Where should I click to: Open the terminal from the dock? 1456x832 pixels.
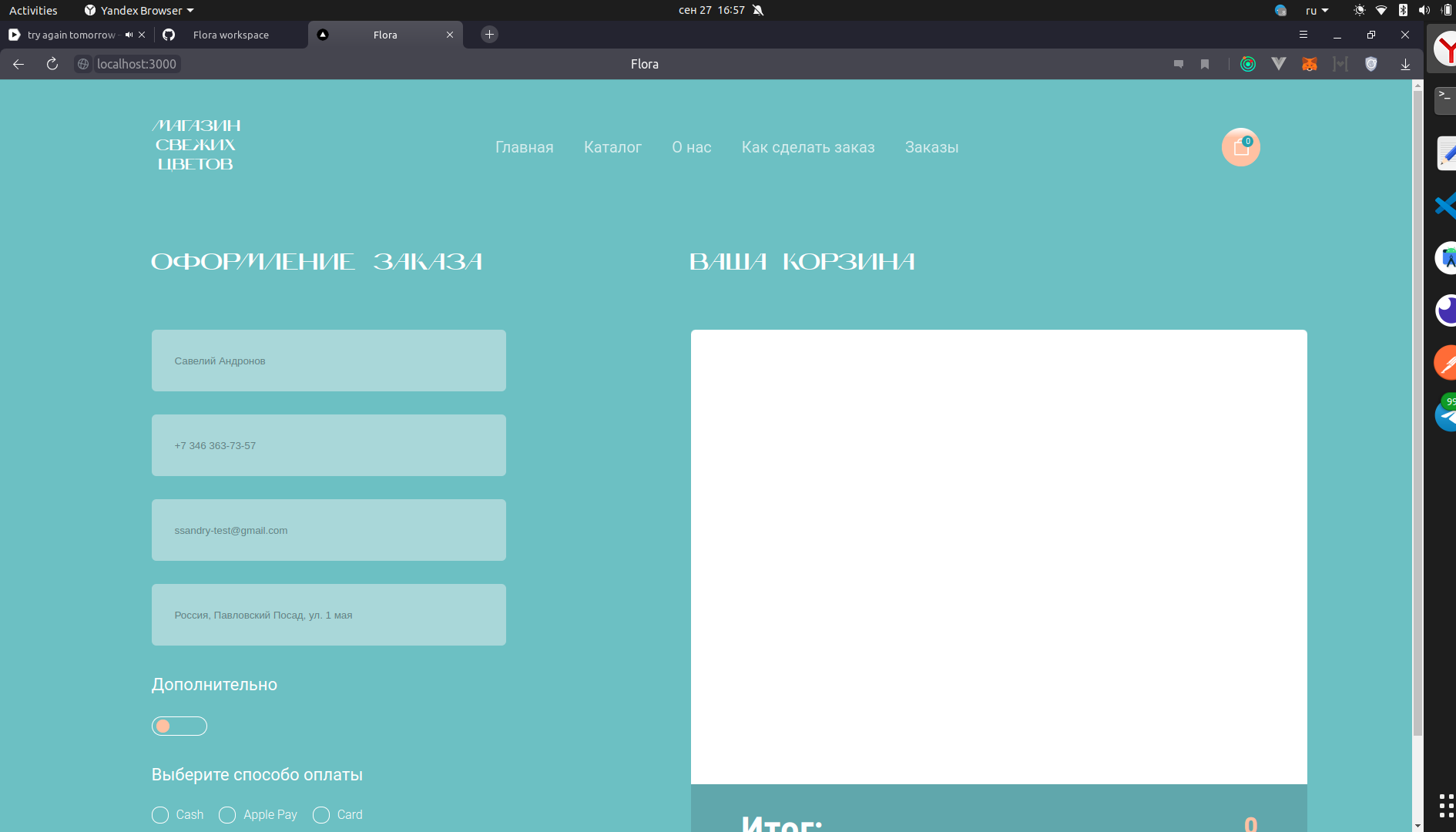pyautogui.click(x=1446, y=100)
